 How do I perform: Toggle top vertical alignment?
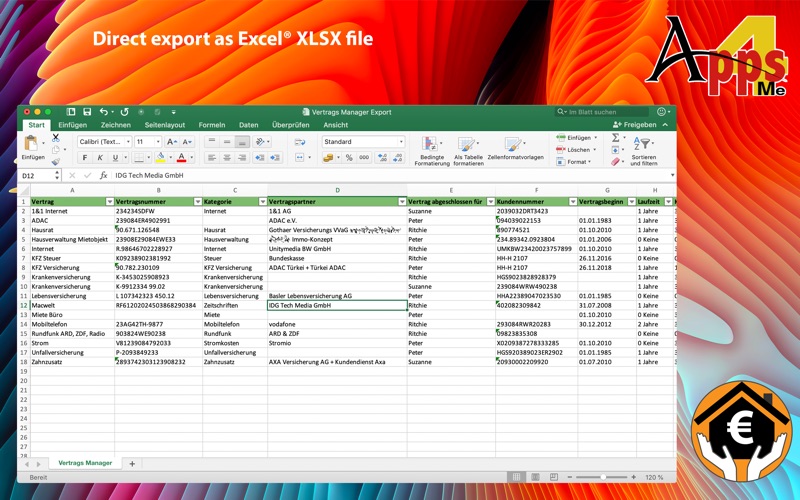click(212, 142)
